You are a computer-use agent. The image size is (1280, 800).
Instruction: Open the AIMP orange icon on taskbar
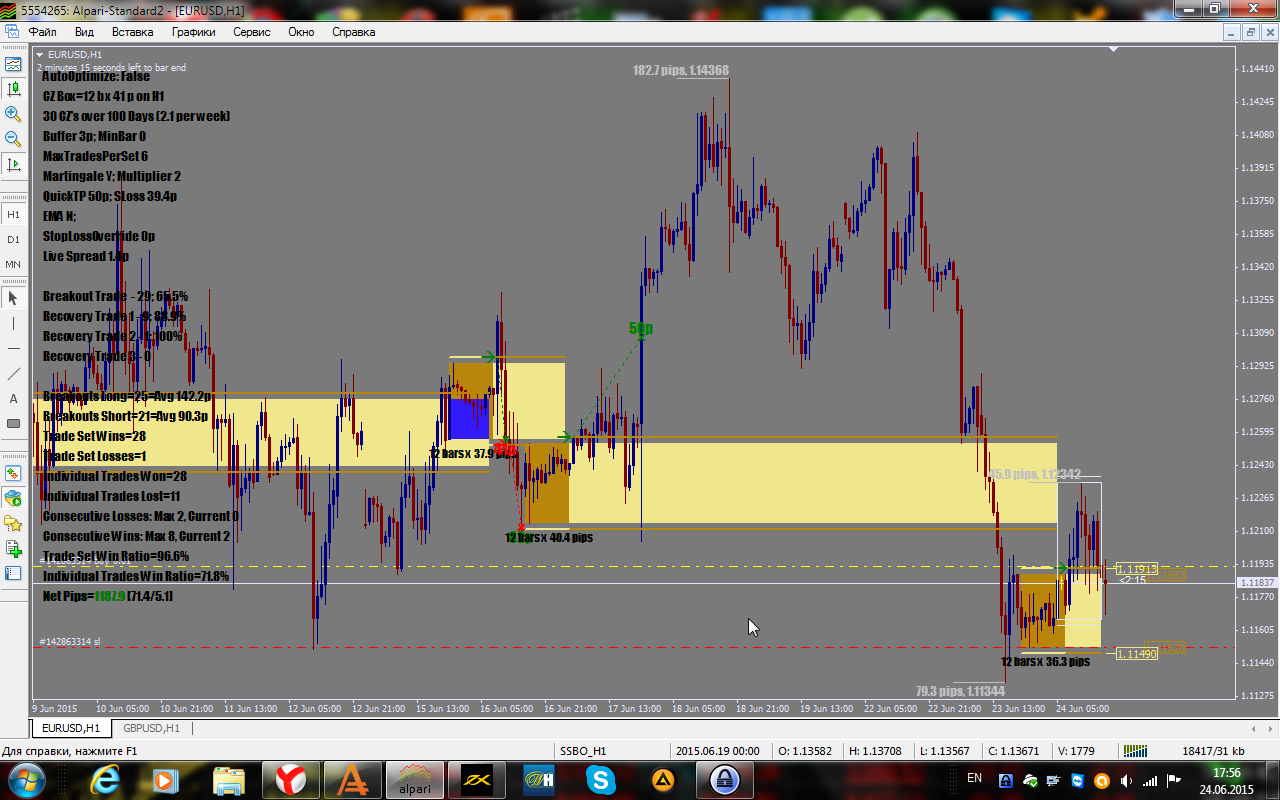(x=663, y=779)
